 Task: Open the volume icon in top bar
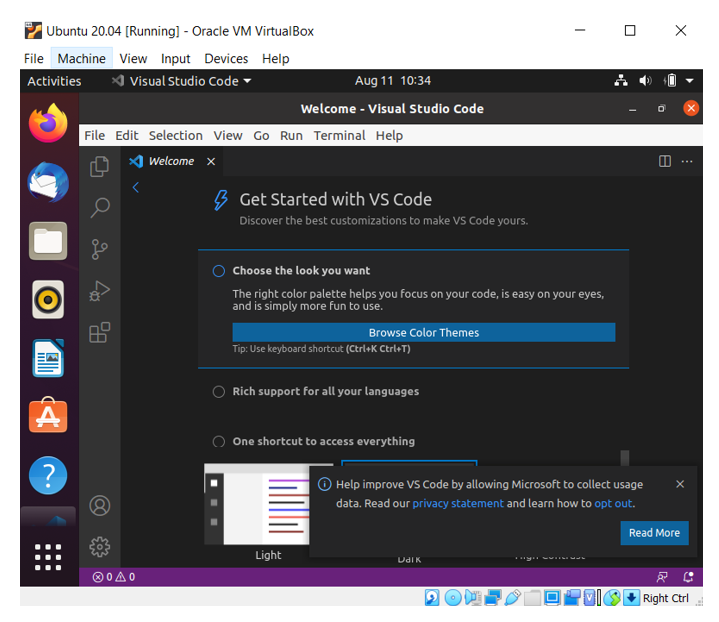(x=645, y=81)
